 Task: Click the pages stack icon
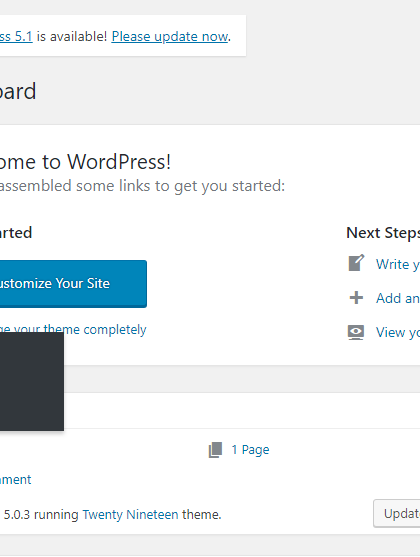point(215,450)
